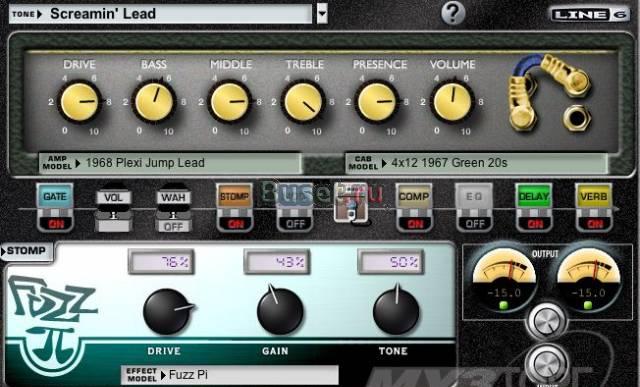Select the amp icon in the signal chain

pyautogui.click(x=351, y=204)
